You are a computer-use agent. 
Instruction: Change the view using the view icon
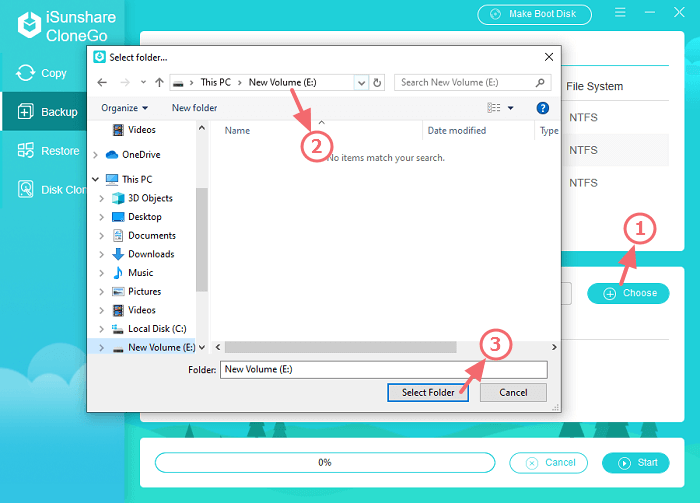tap(493, 108)
